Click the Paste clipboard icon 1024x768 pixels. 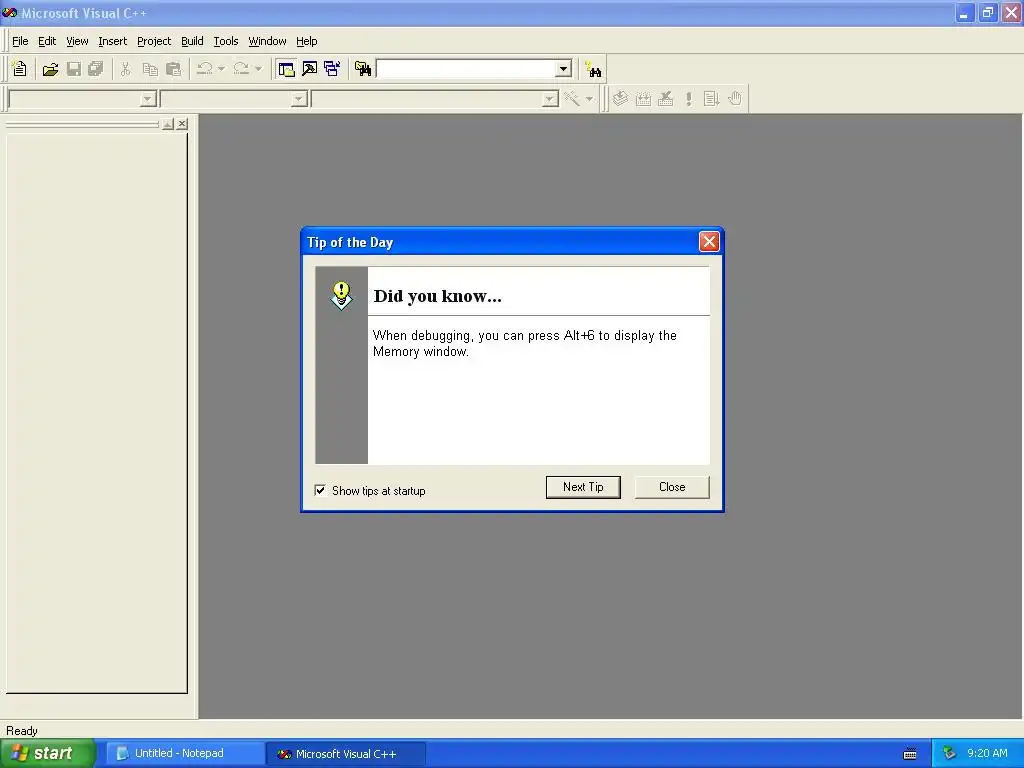click(x=173, y=69)
